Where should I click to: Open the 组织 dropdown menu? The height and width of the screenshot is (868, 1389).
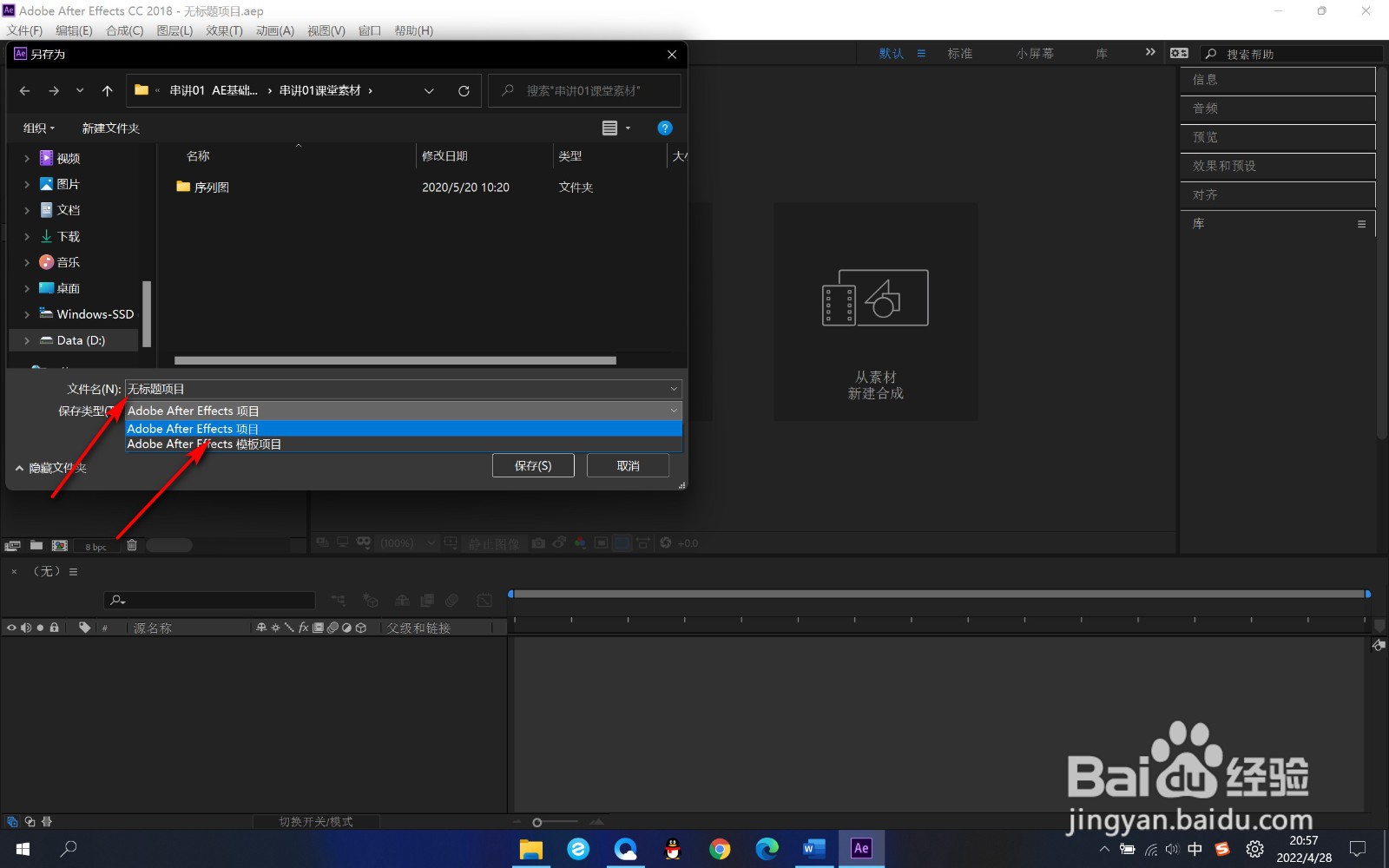tap(39, 128)
